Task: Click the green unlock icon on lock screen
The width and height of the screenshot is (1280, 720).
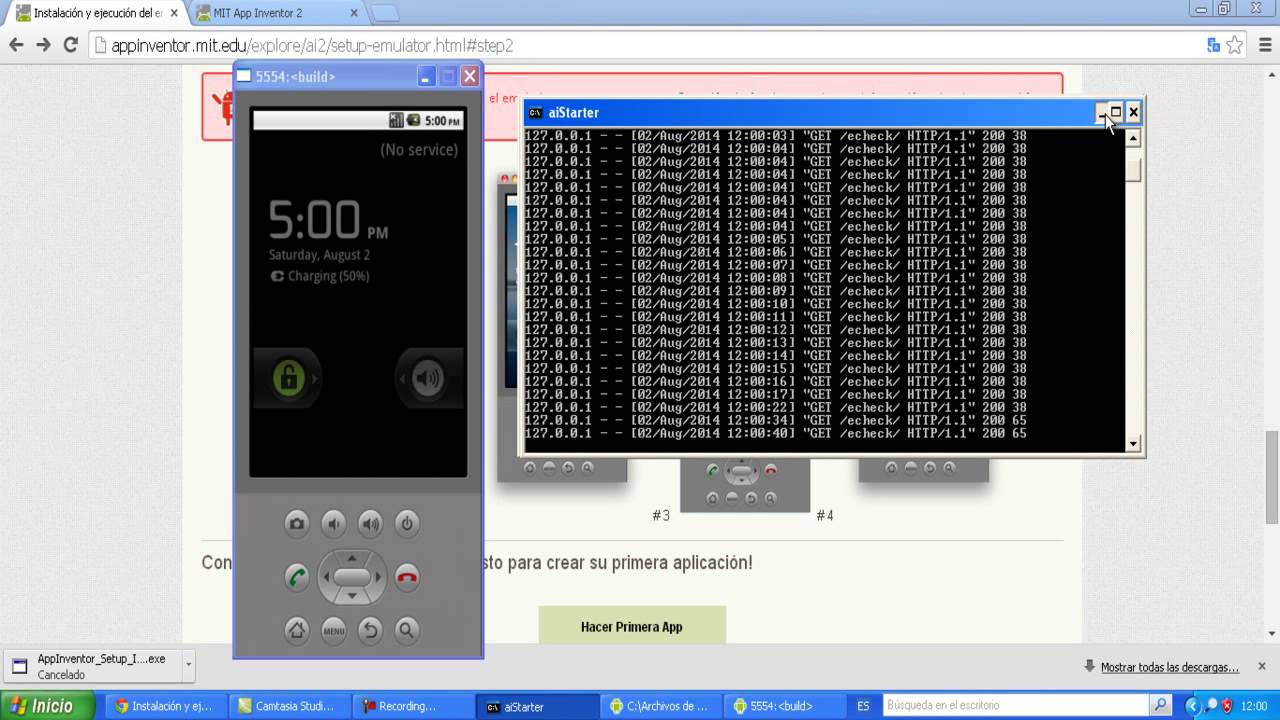Action: (x=289, y=378)
